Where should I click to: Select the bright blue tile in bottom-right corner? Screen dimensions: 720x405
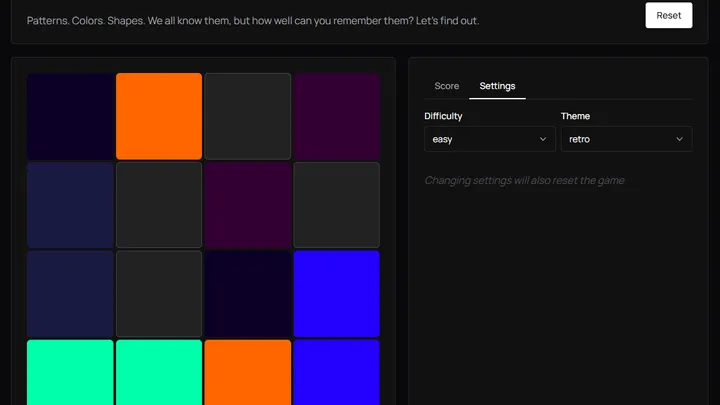(336, 373)
